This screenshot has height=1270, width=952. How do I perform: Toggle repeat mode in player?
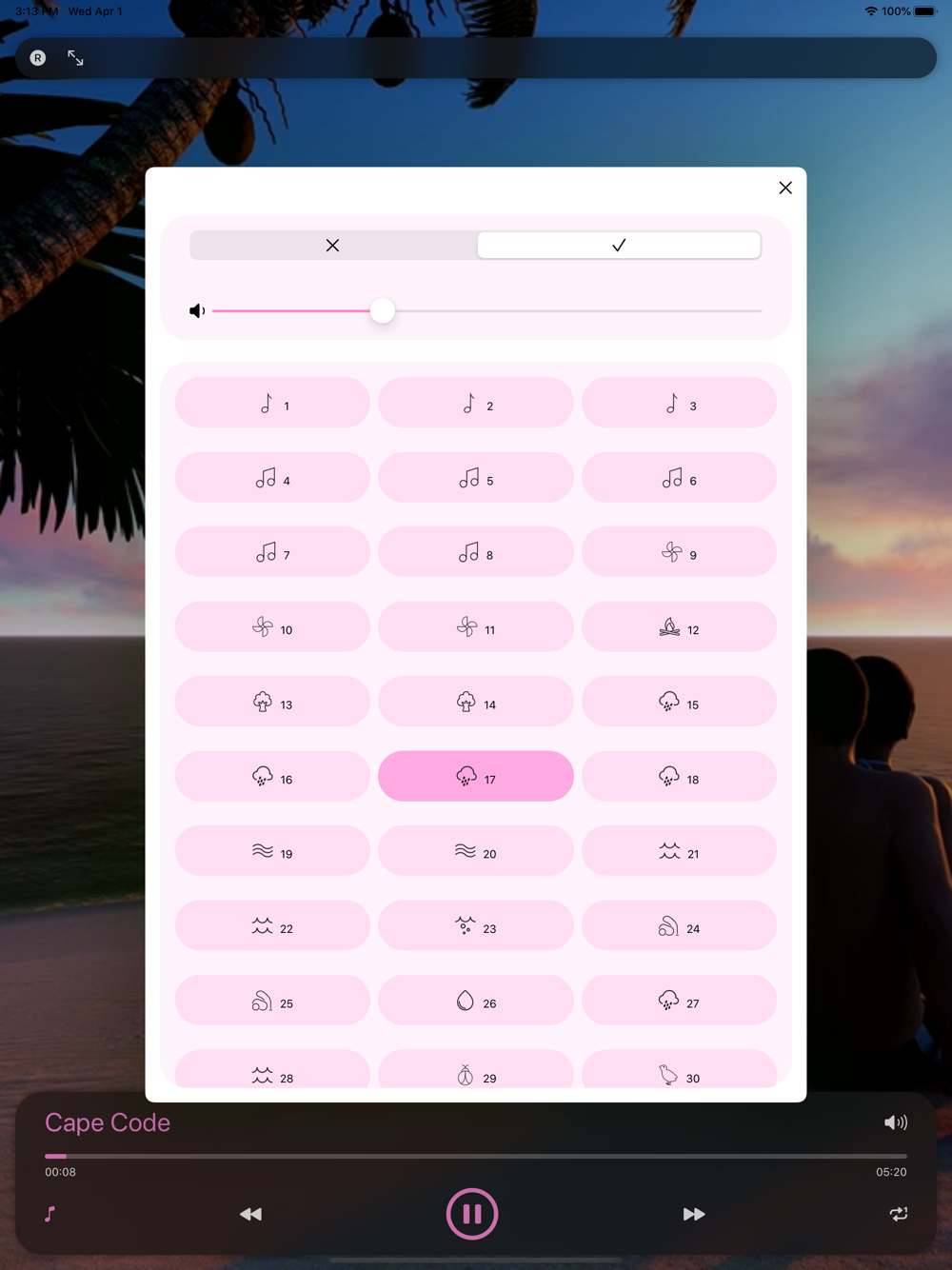coord(899,1214)
